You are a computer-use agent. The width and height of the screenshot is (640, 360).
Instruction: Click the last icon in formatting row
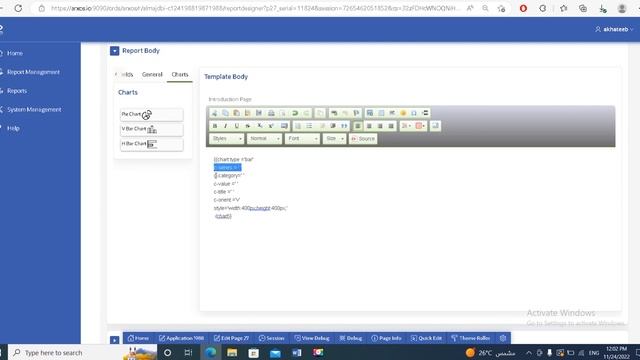point(435,126)
